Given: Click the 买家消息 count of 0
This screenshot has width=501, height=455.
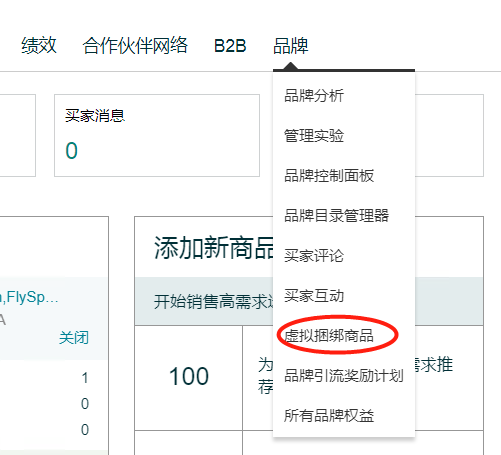Looking at the screenshot, I should [x=72, y=151].
